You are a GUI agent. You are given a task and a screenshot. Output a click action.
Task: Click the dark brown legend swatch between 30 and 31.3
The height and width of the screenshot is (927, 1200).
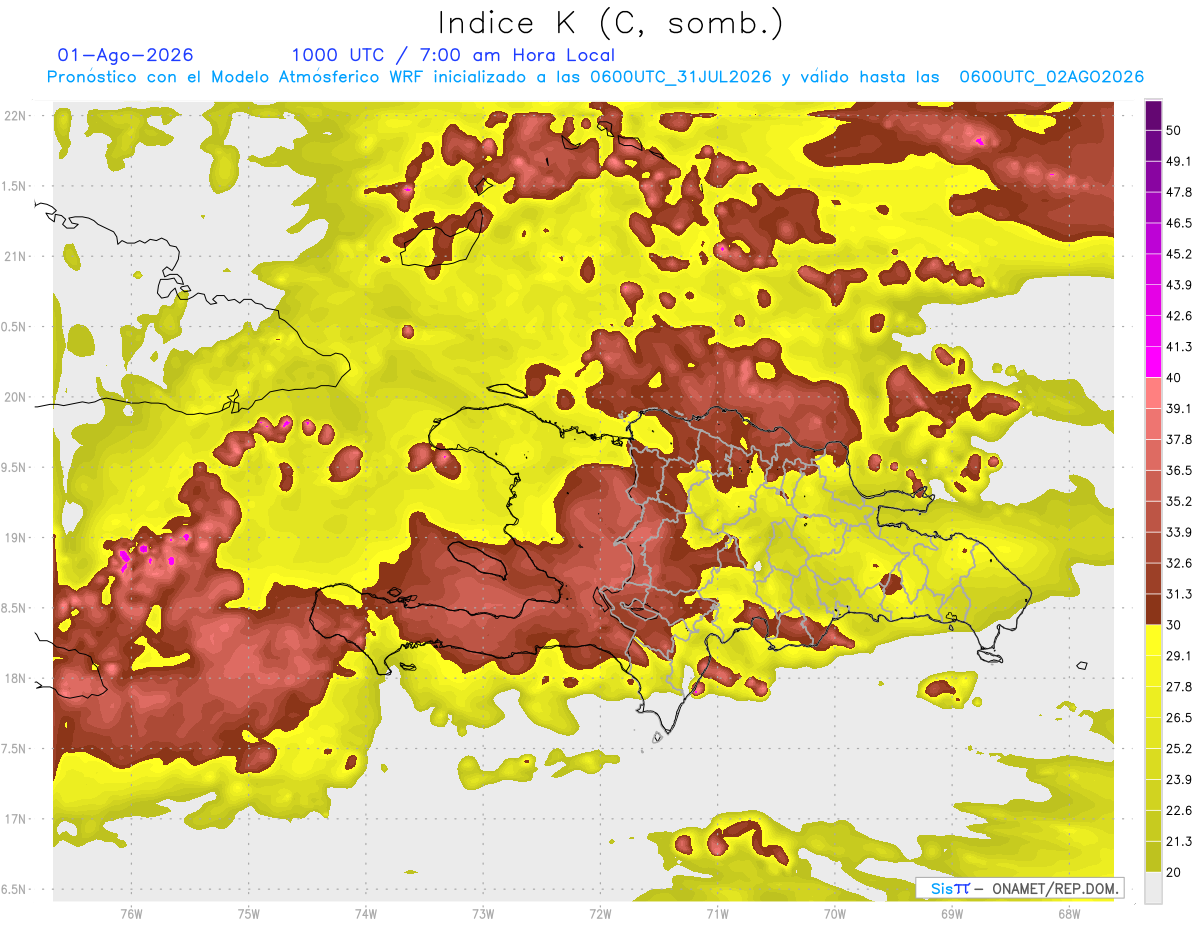tap(1153, 609)
